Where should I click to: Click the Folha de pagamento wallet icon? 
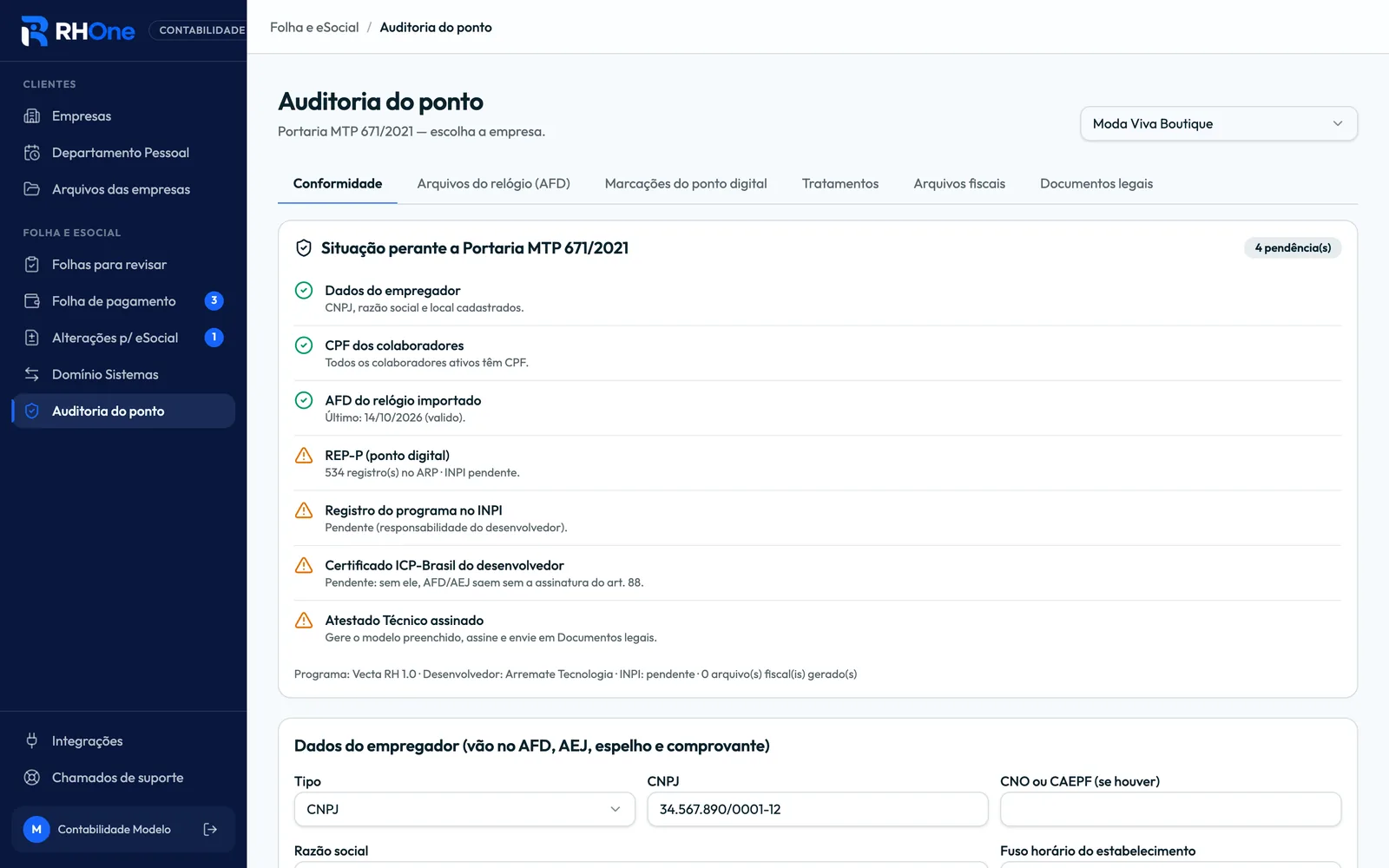(x=32, y=301)
